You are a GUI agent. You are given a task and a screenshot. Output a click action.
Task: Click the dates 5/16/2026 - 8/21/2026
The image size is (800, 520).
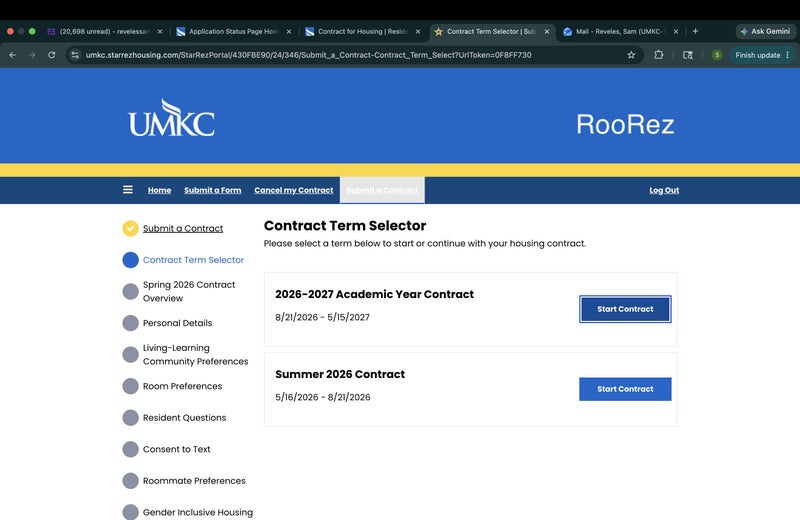click(322, 398)
